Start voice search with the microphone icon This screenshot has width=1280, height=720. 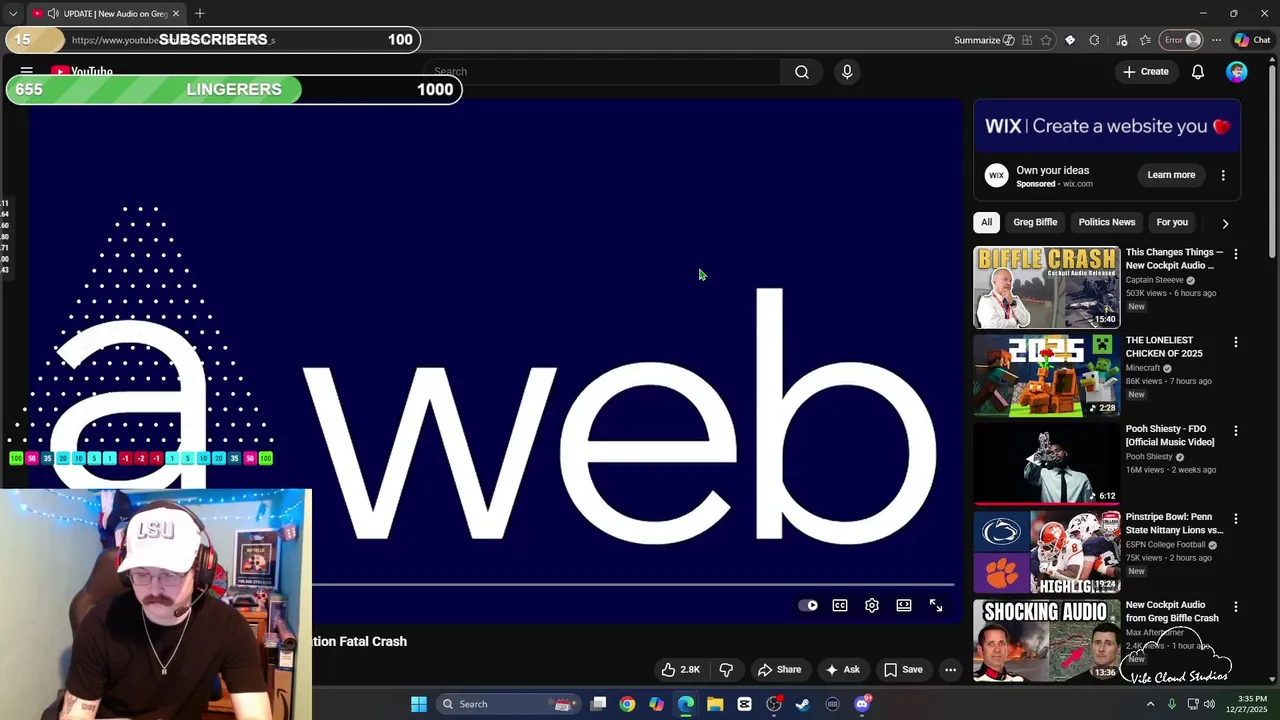coord(847,72)
